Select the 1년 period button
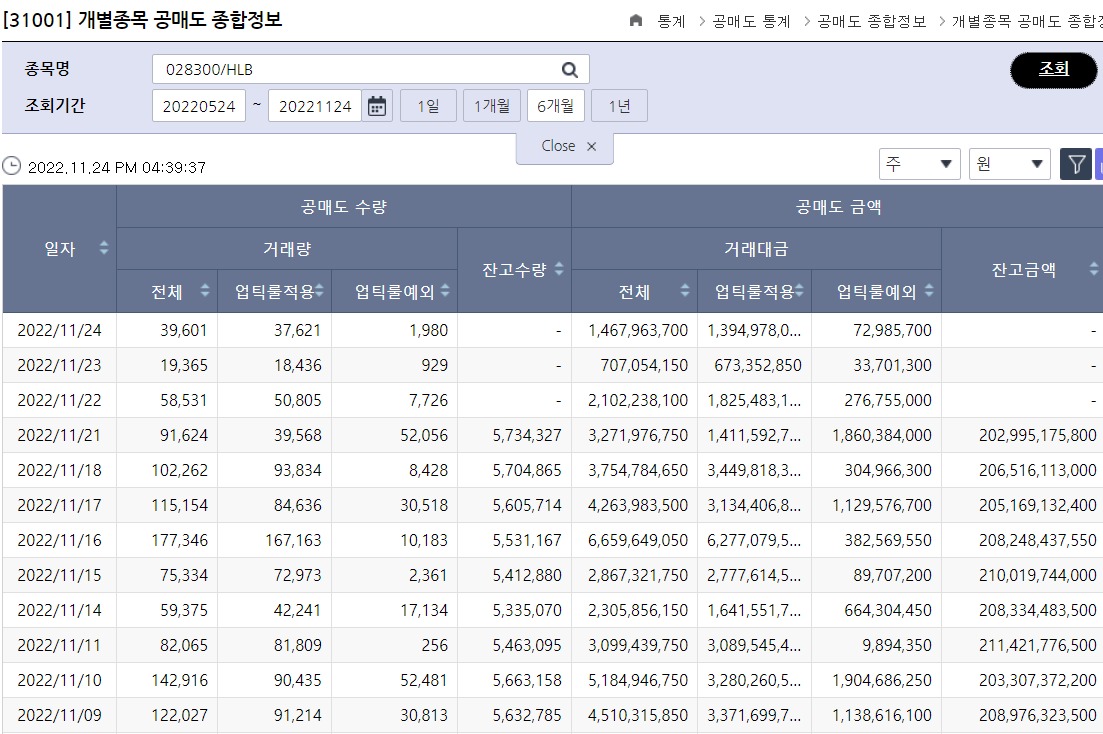 619,106
